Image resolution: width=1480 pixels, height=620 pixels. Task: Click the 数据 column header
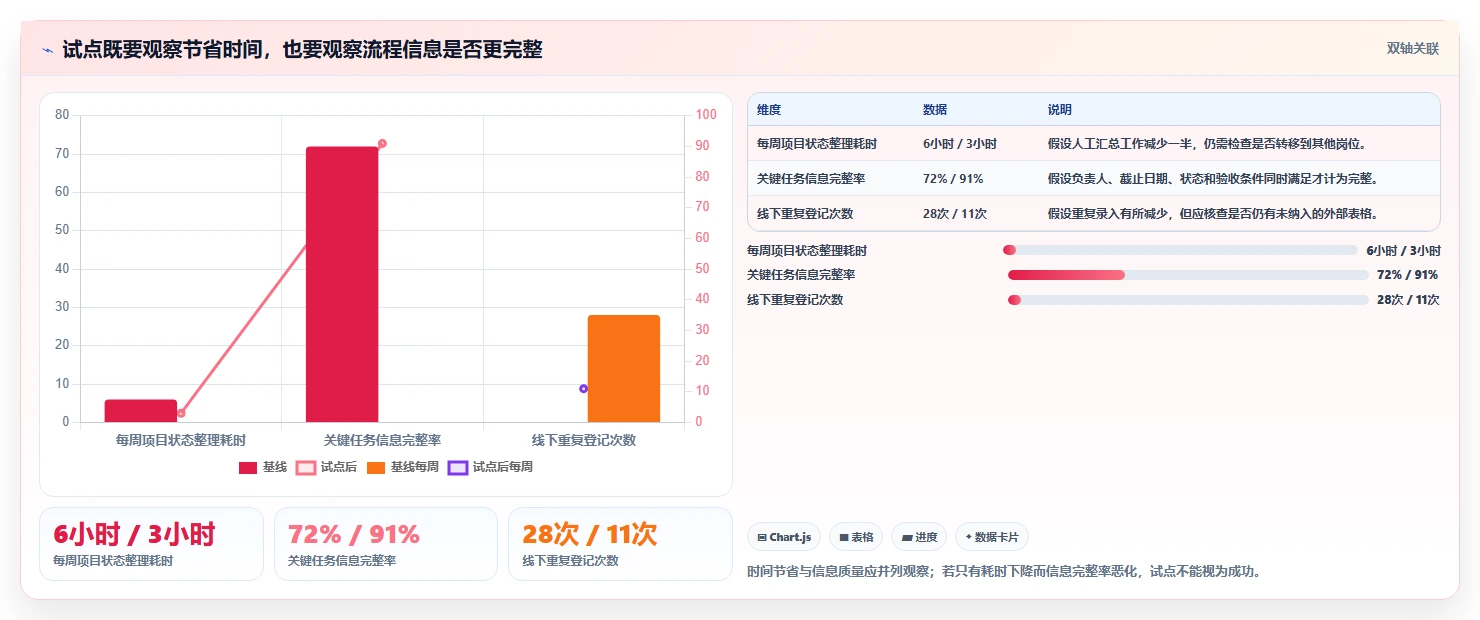pos(935,110)
